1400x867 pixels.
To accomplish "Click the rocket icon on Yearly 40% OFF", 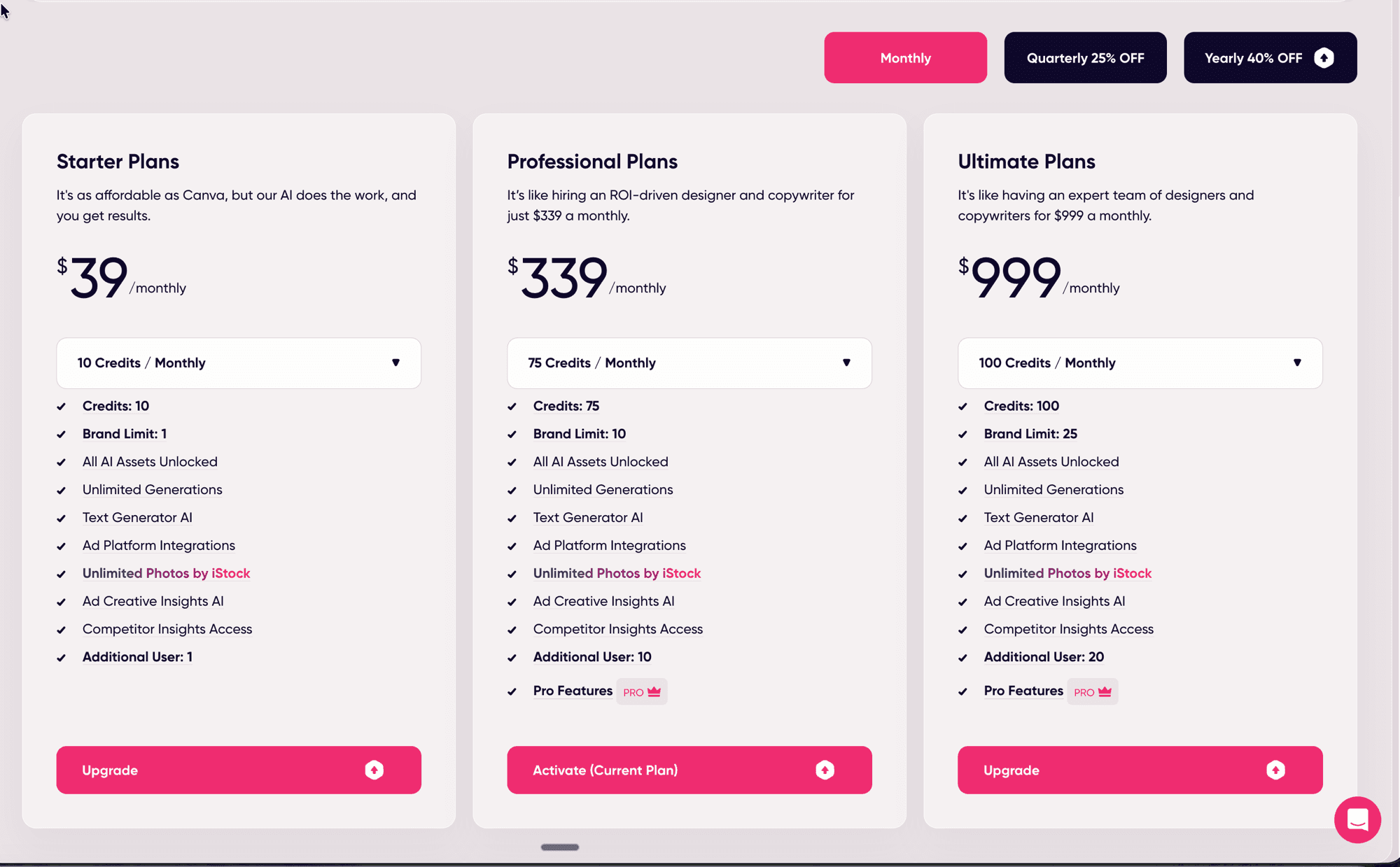I will [1324, 57].
